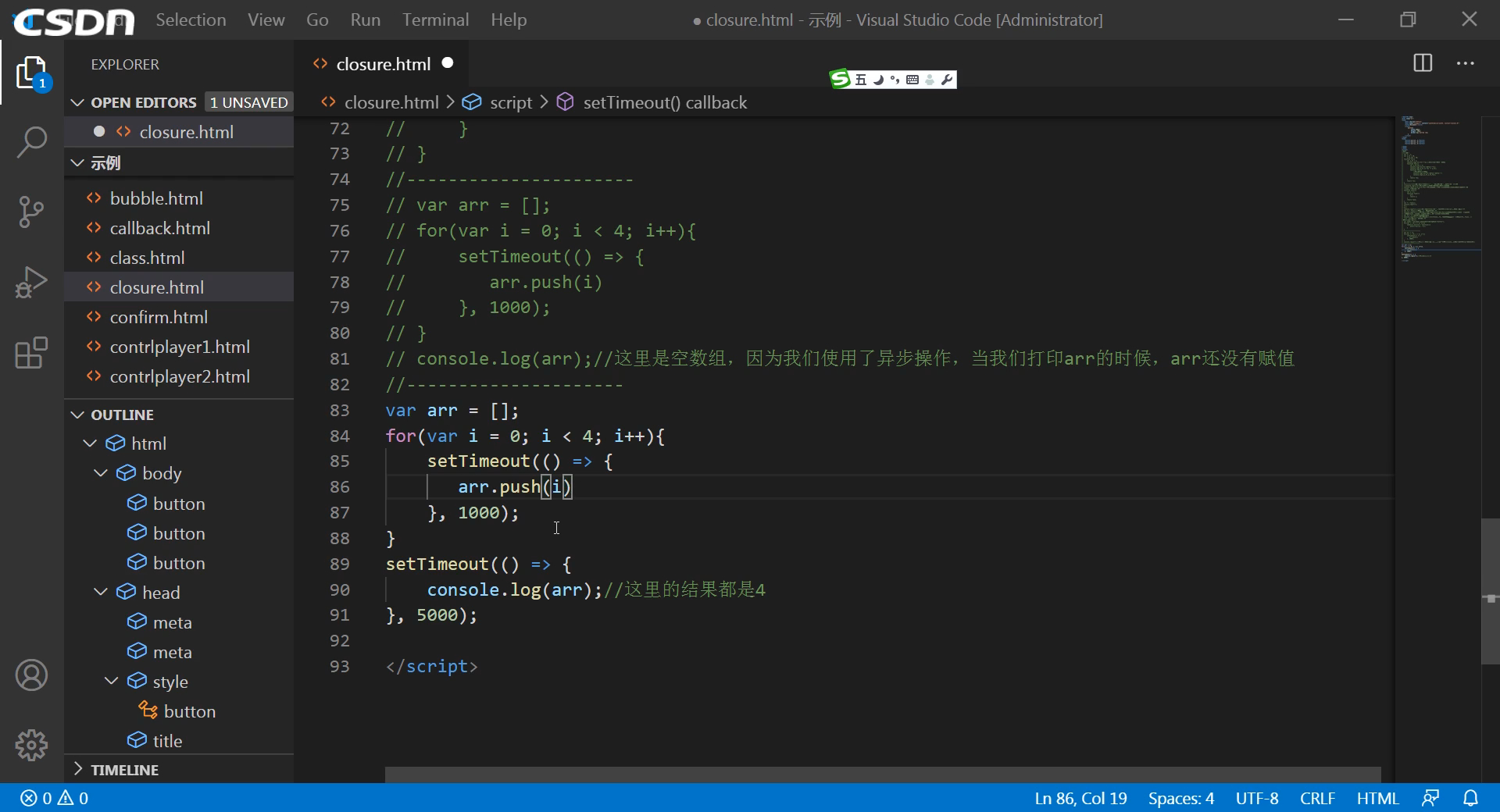Click the Accounts icon in the activity bar
Image resolution: width=1500 pixels, height=812 pixels.
coord(31,675)
